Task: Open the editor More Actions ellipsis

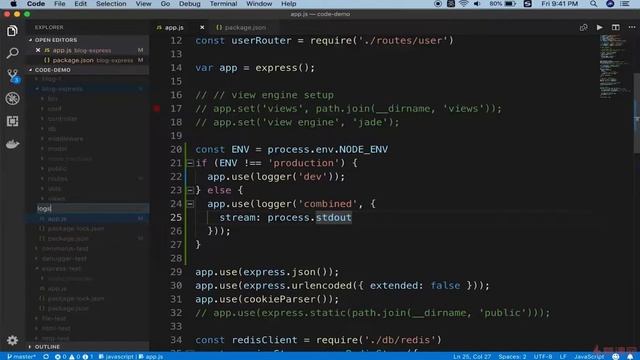Action: 631,27
